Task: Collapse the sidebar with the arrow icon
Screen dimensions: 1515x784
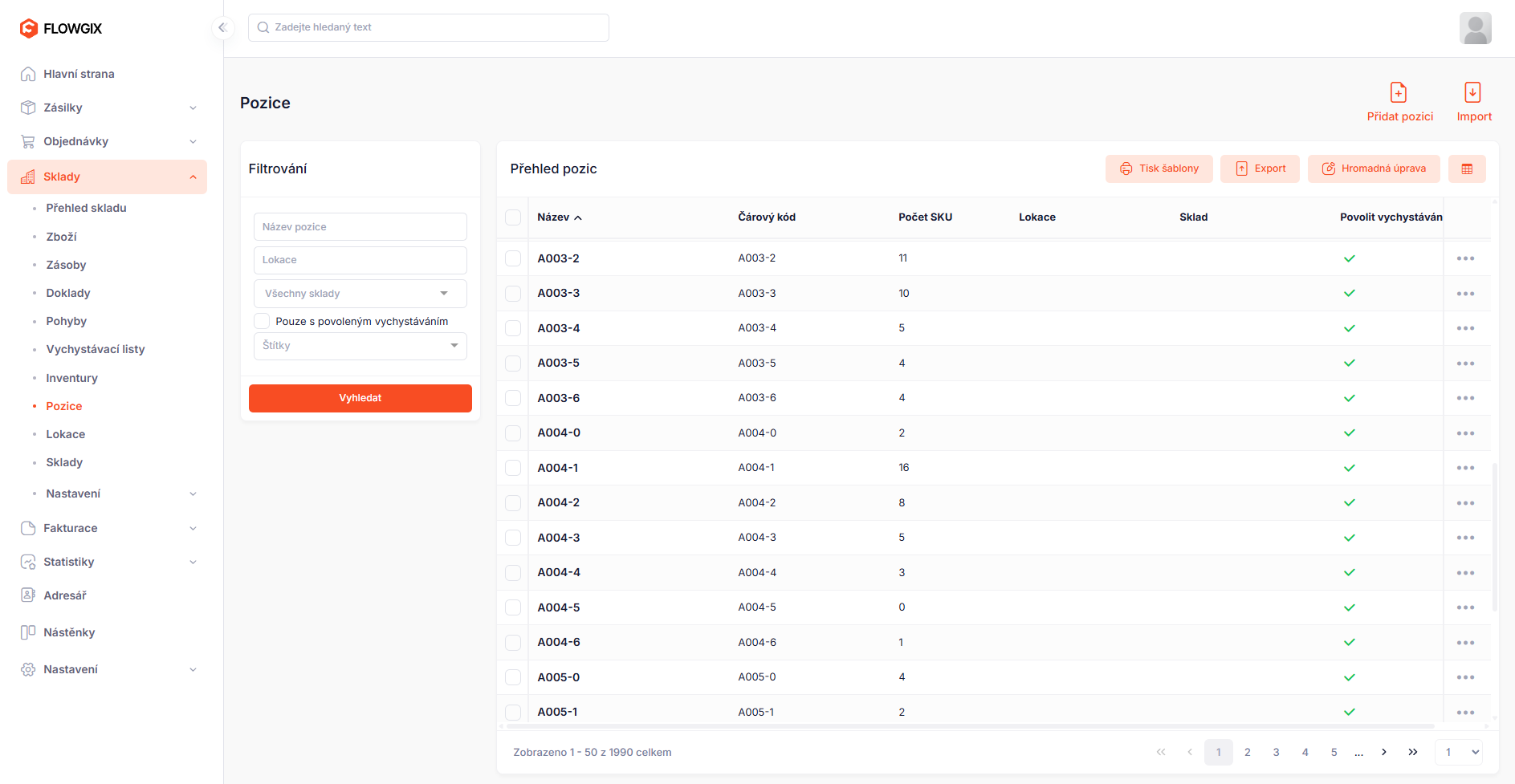Action: (222, 28)
